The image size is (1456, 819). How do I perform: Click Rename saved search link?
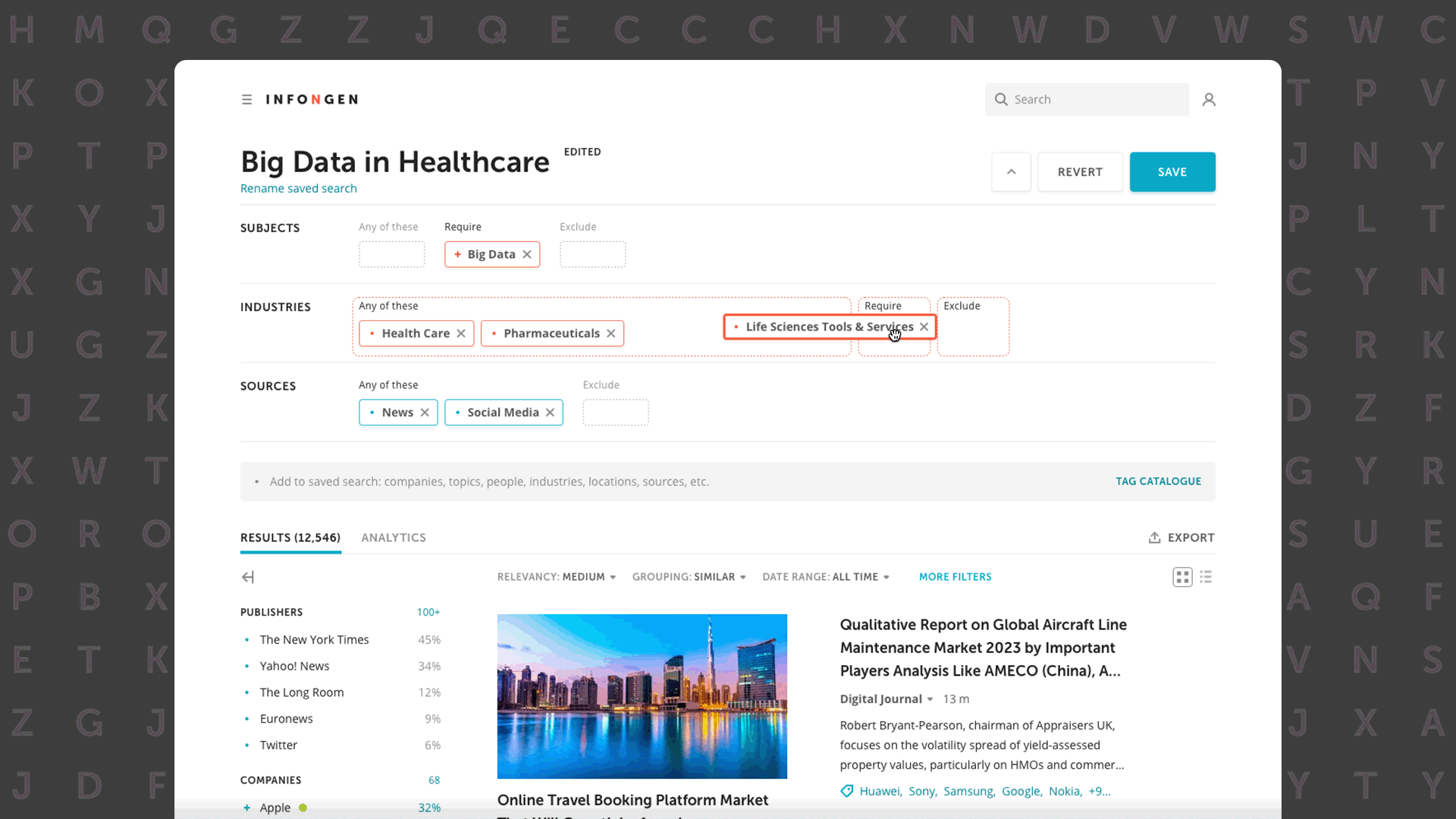(298, 189)
